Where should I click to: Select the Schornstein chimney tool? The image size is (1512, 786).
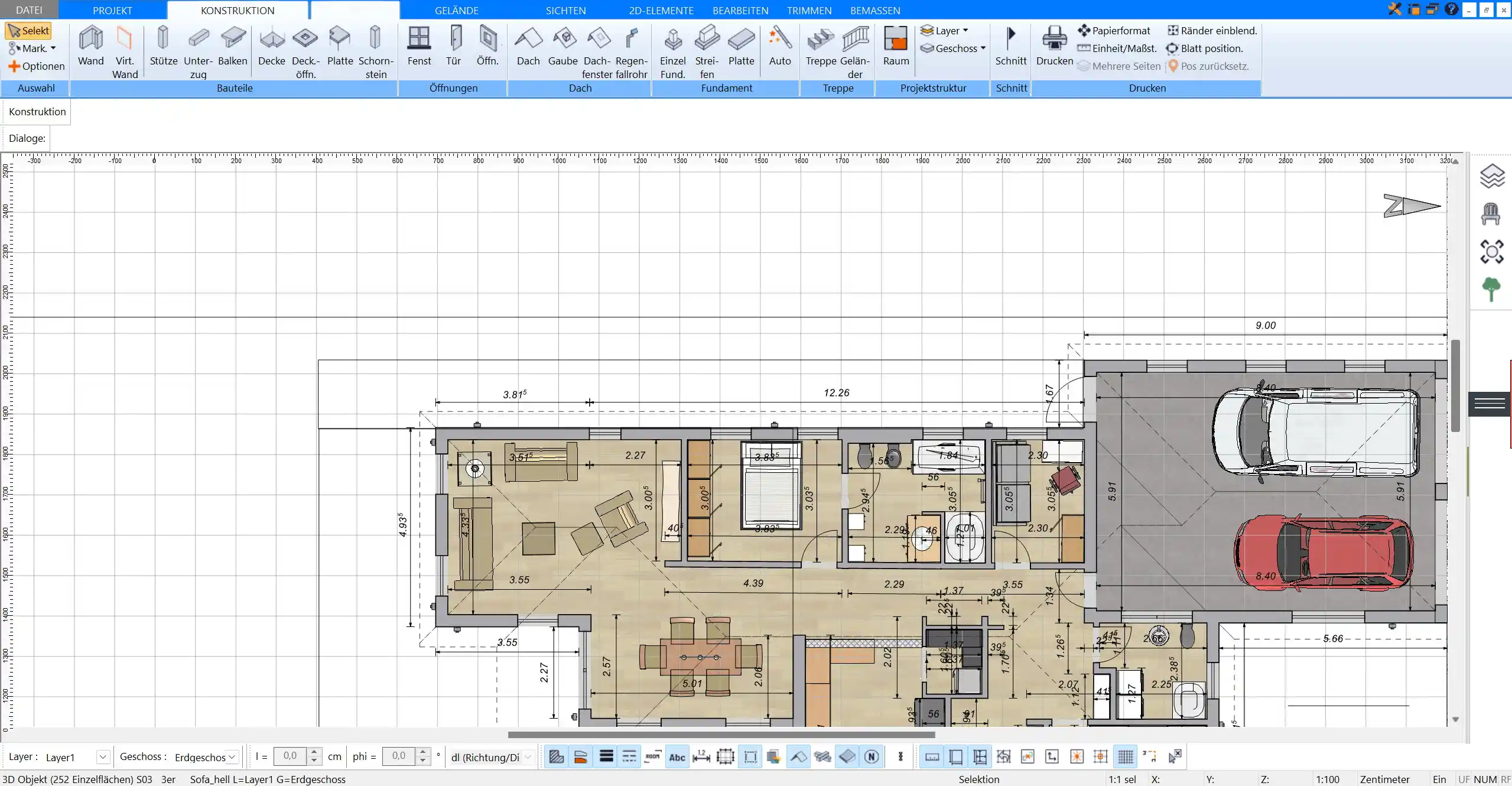point(376,52)
